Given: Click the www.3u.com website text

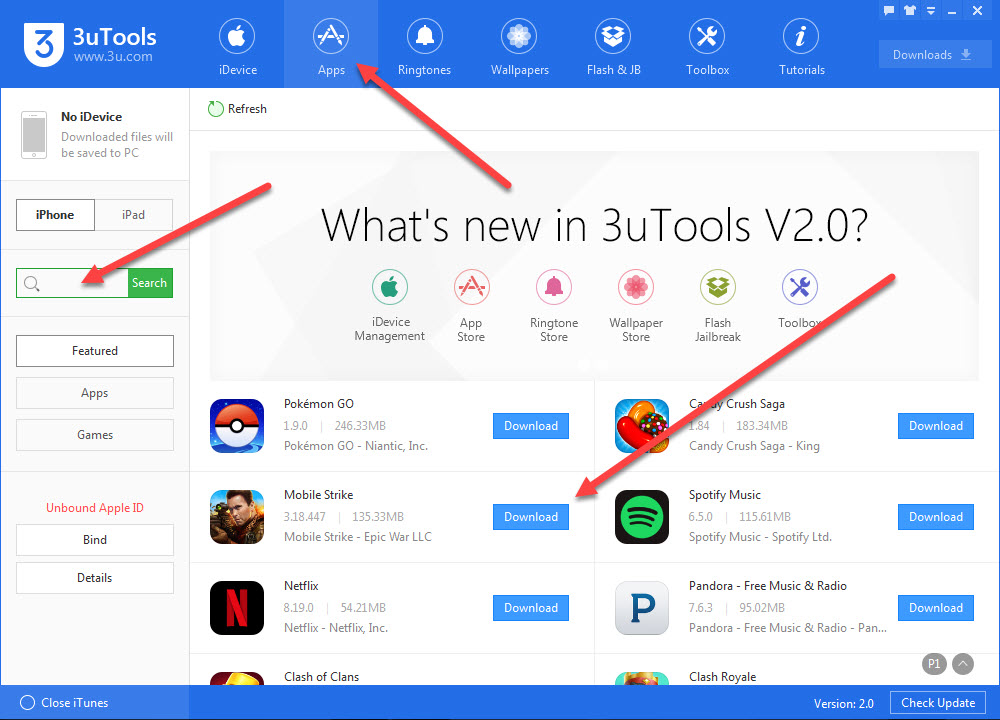Looking at the screenshot, I should [x=113, y=56].
